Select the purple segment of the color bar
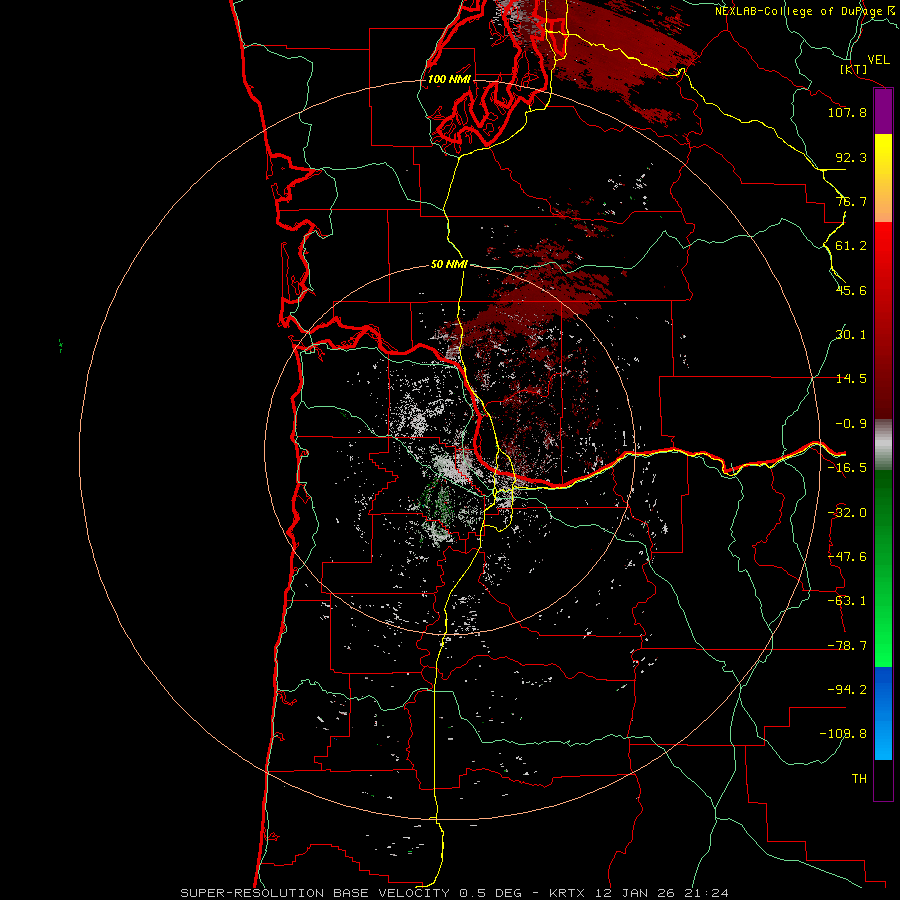The width and height of the screenshot is (900, 900). [883, 112]
